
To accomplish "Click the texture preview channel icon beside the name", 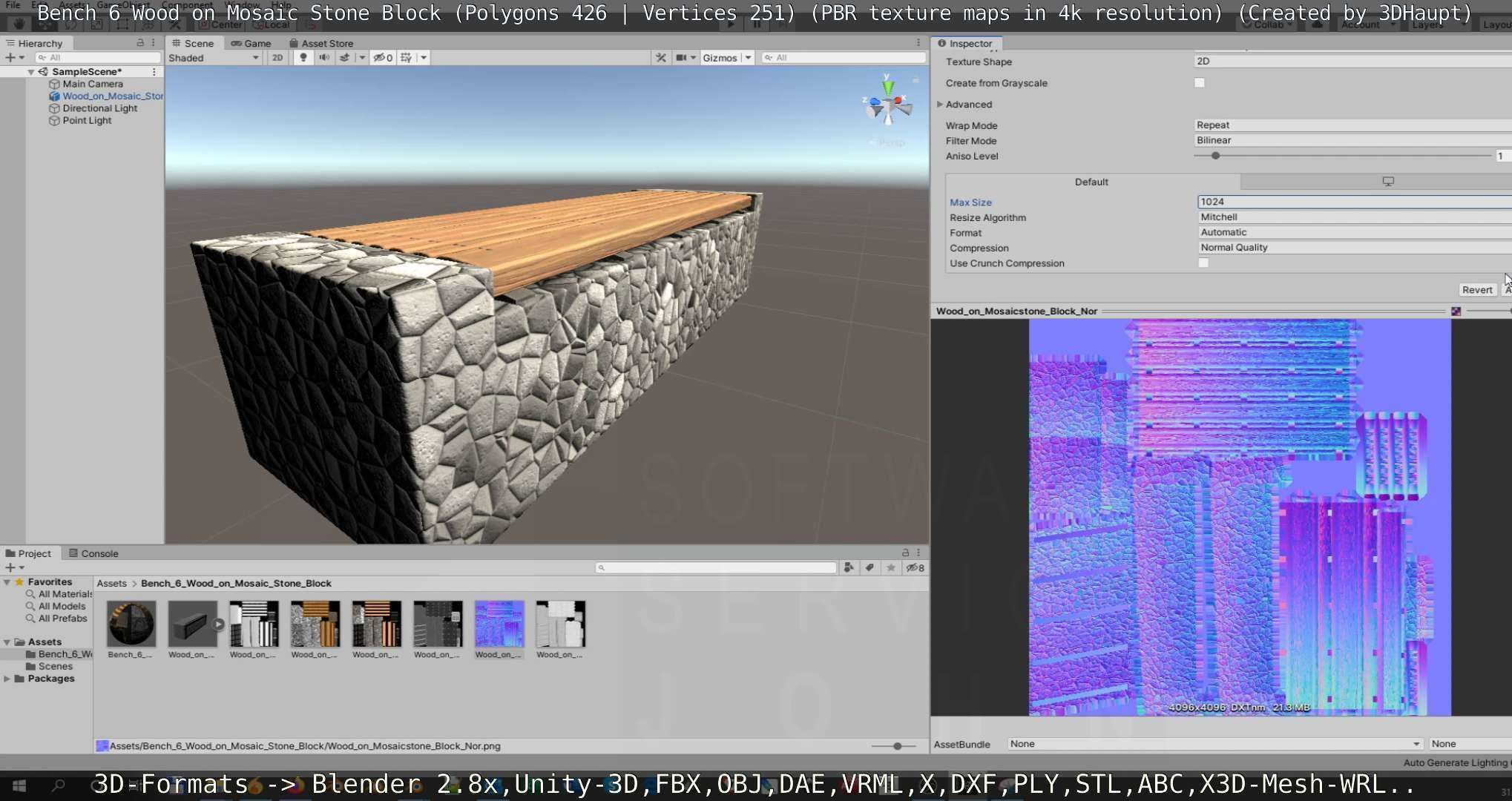I will pyautogui.click(x=1456, y=311).
